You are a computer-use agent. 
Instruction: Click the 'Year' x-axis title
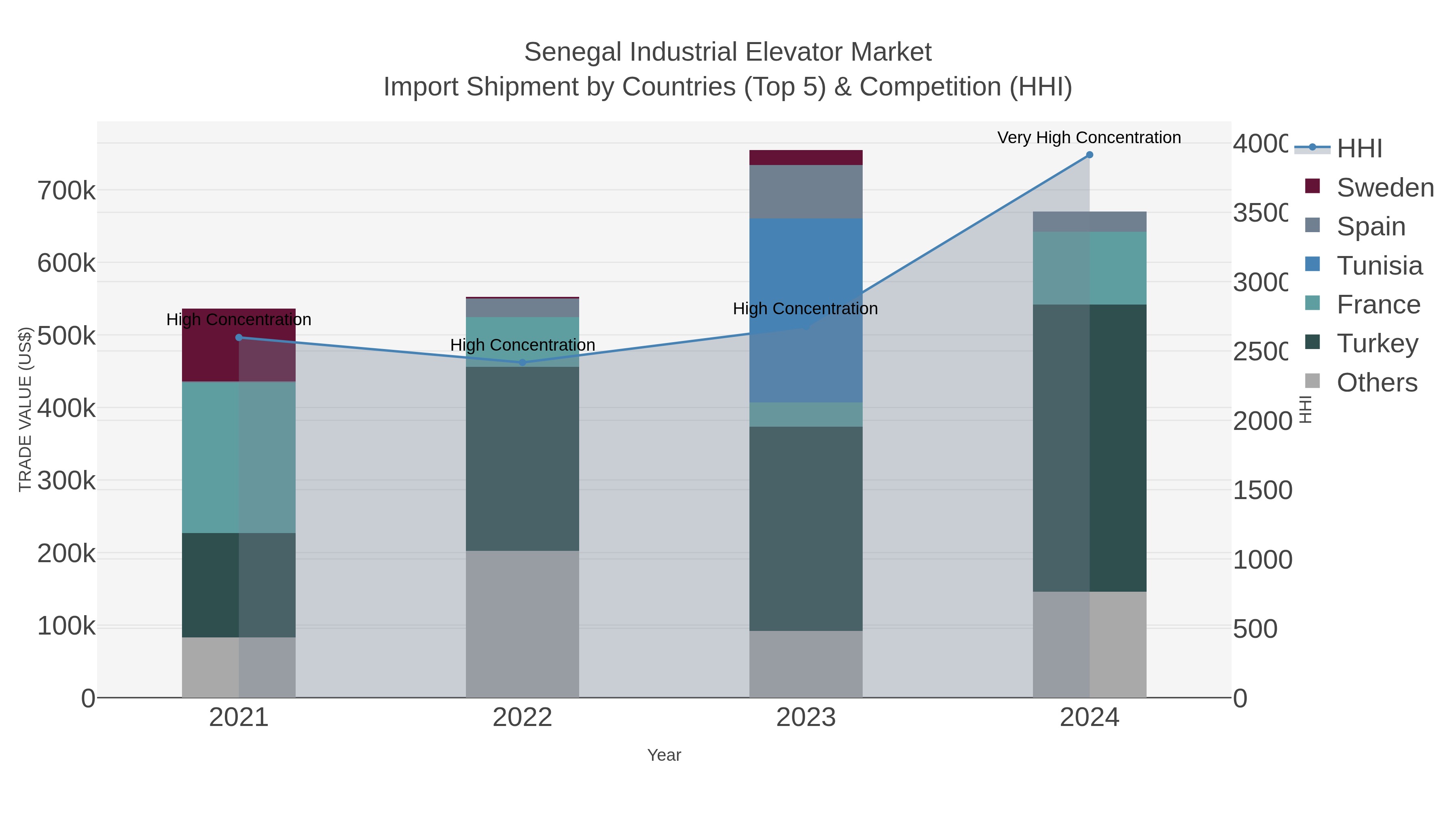tap(664, 755)
